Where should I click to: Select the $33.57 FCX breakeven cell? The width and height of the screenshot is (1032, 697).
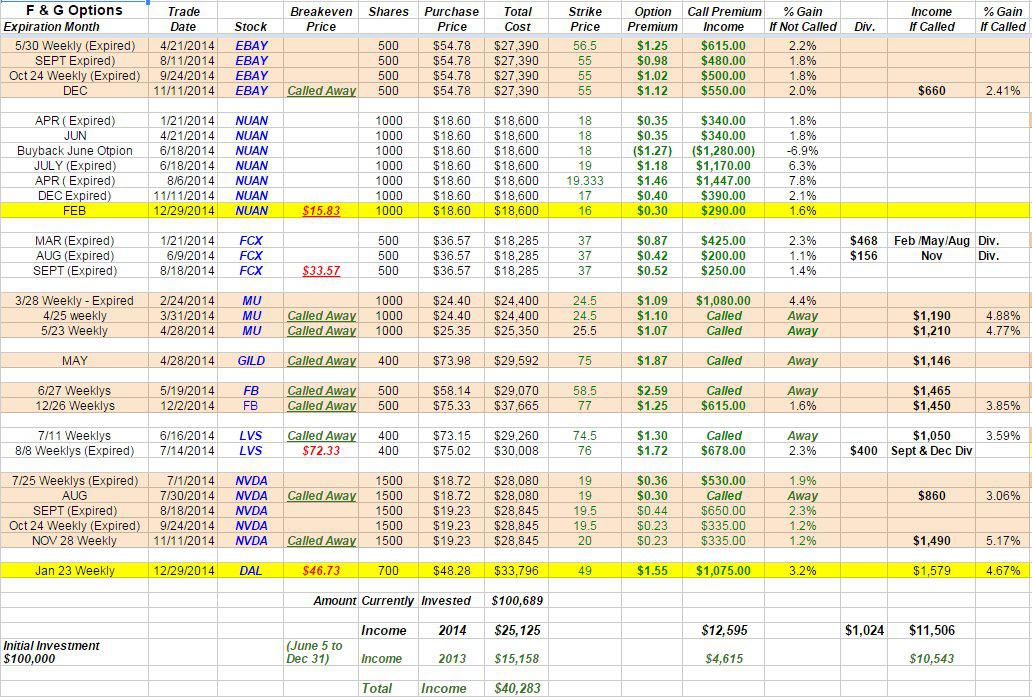point(321,271)
